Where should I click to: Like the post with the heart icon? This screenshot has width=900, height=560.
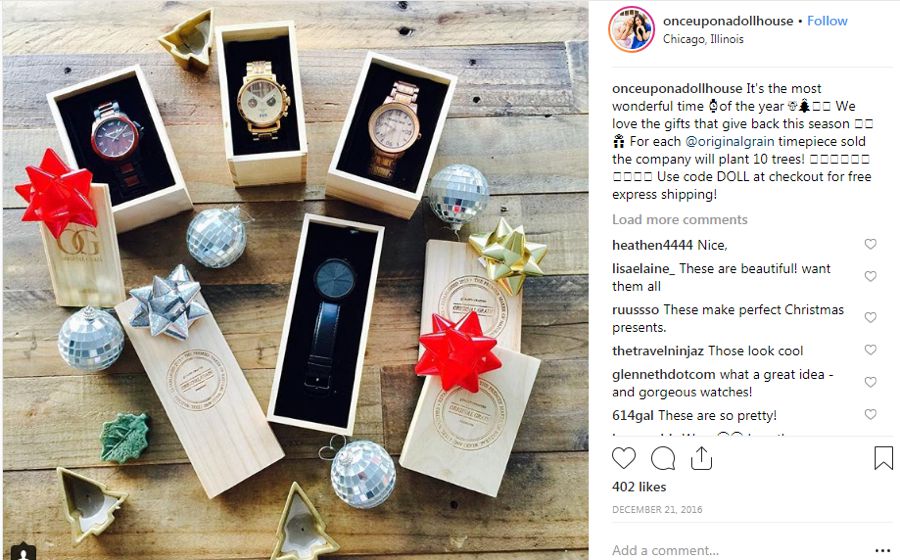[x=623, y=458]
